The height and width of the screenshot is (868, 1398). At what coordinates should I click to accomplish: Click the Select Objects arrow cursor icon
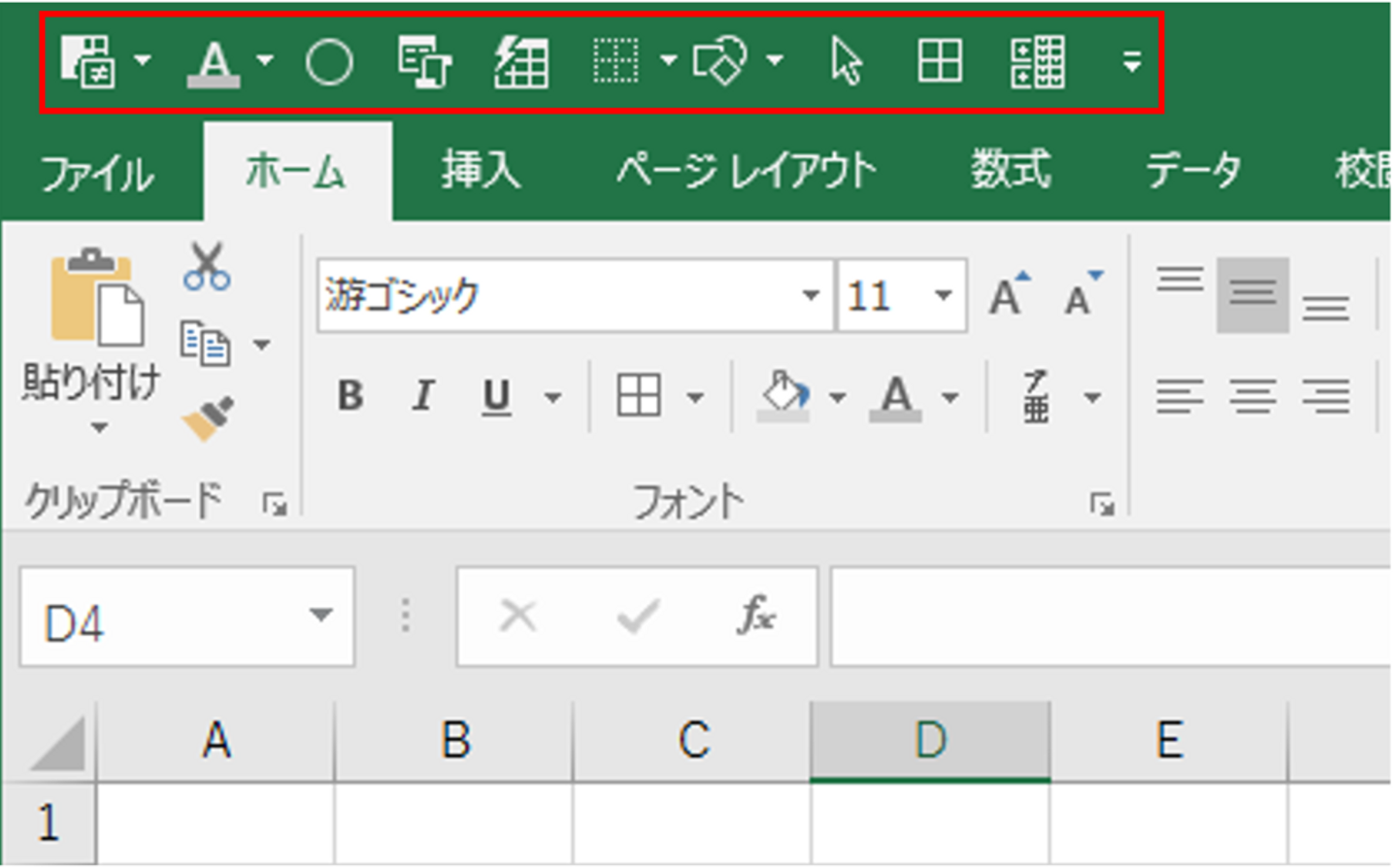(x=847, y=63)
